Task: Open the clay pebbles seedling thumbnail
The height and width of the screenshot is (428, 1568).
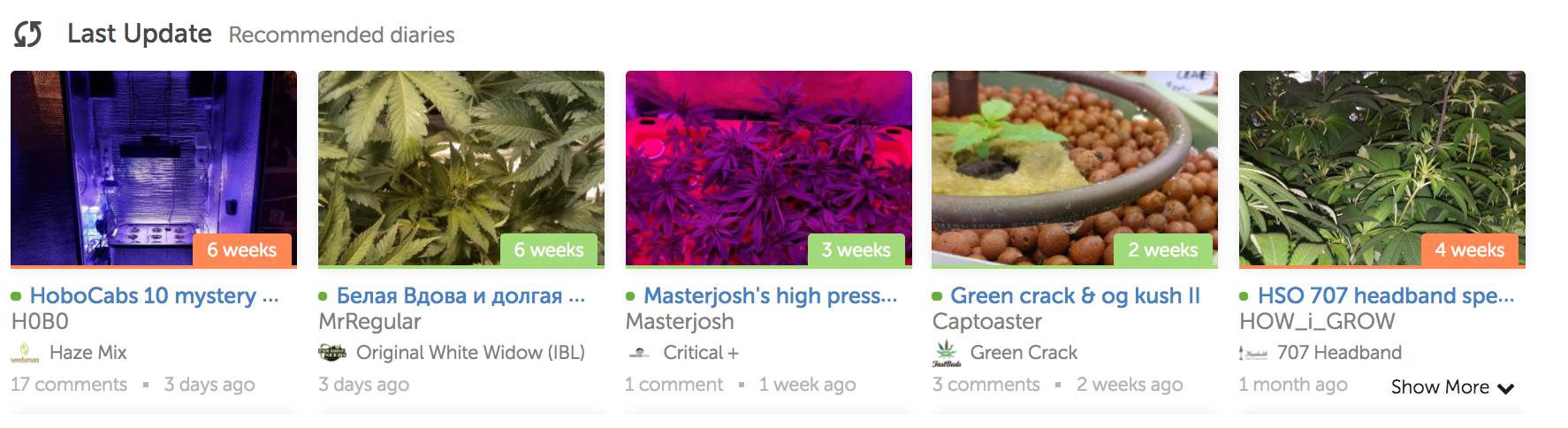Action: (x=1075, y=168)
